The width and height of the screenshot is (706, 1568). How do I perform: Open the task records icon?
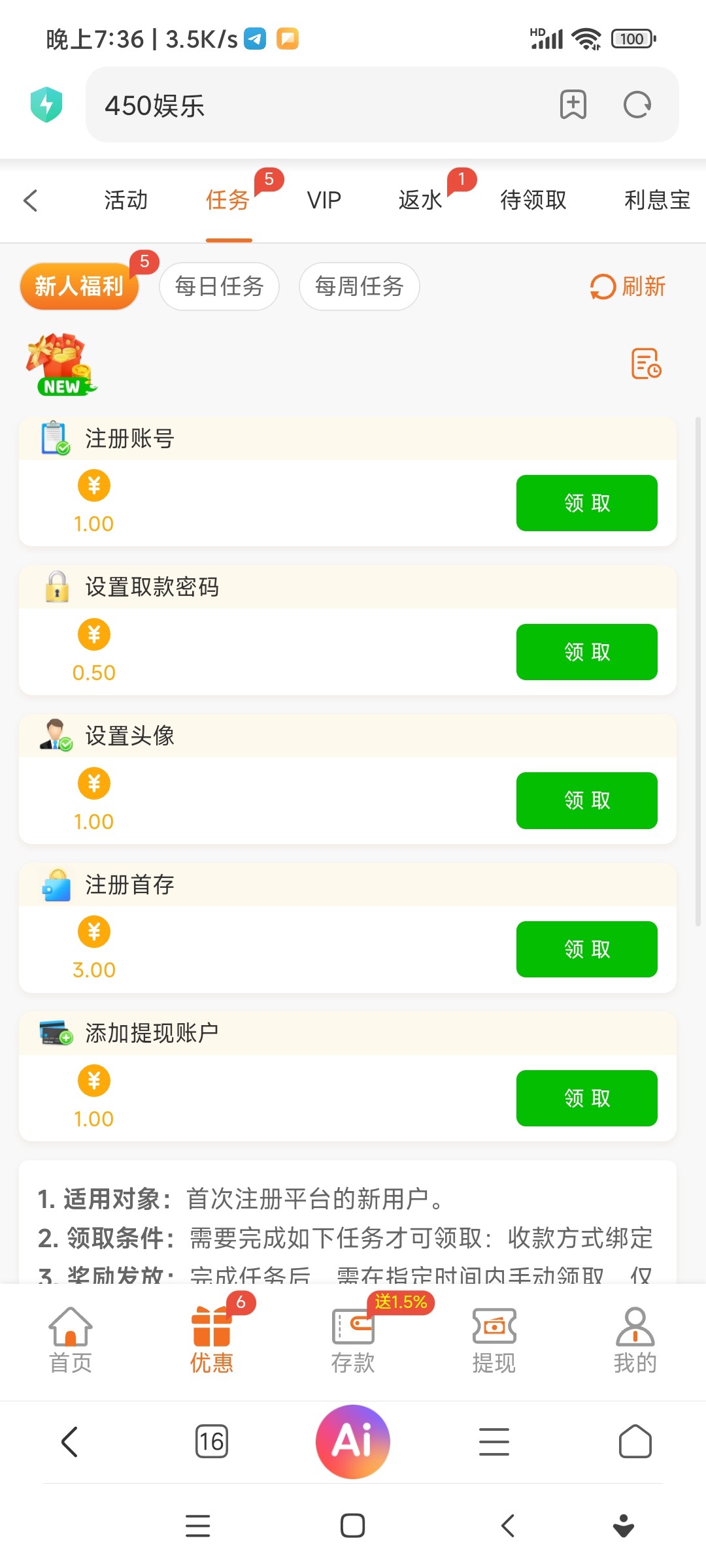(646, 363)
